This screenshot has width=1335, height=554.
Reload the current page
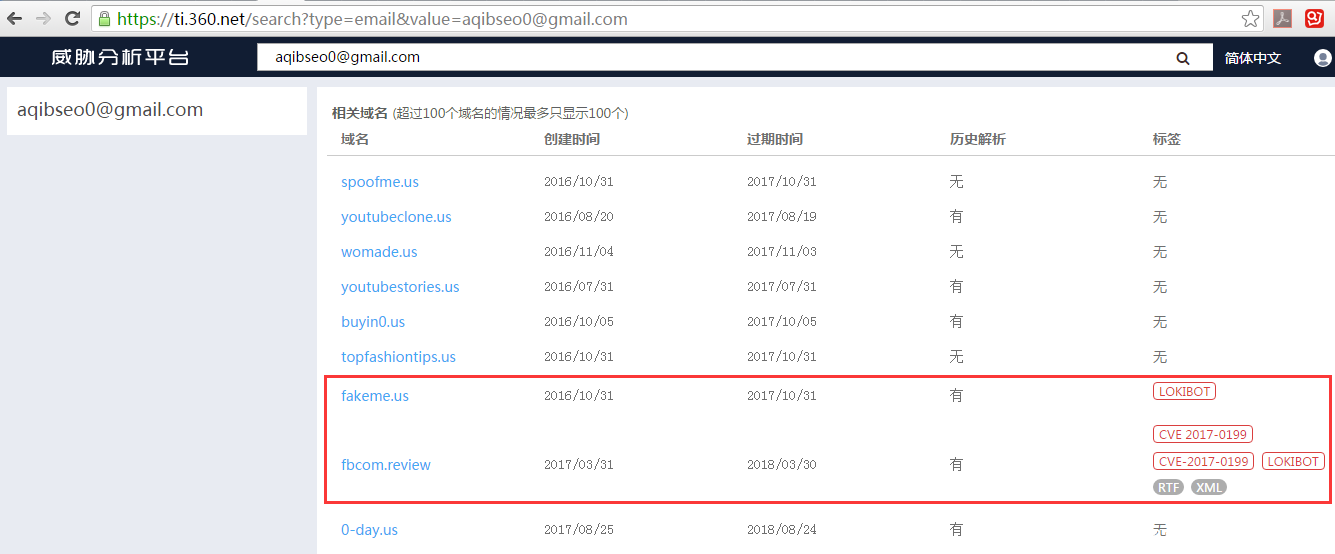[x=72, y=18]
